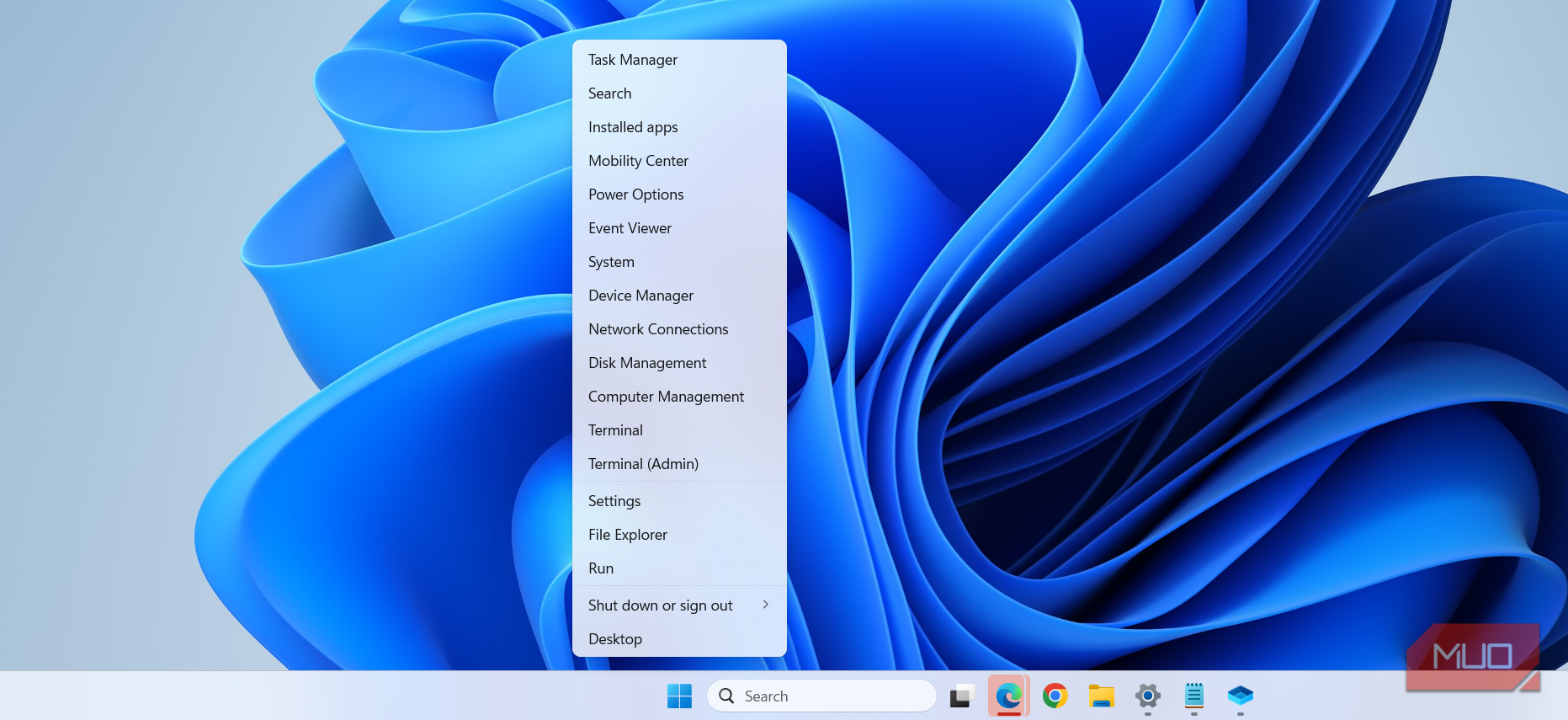Open Task Manager from the menu

[x=679, y=60]
